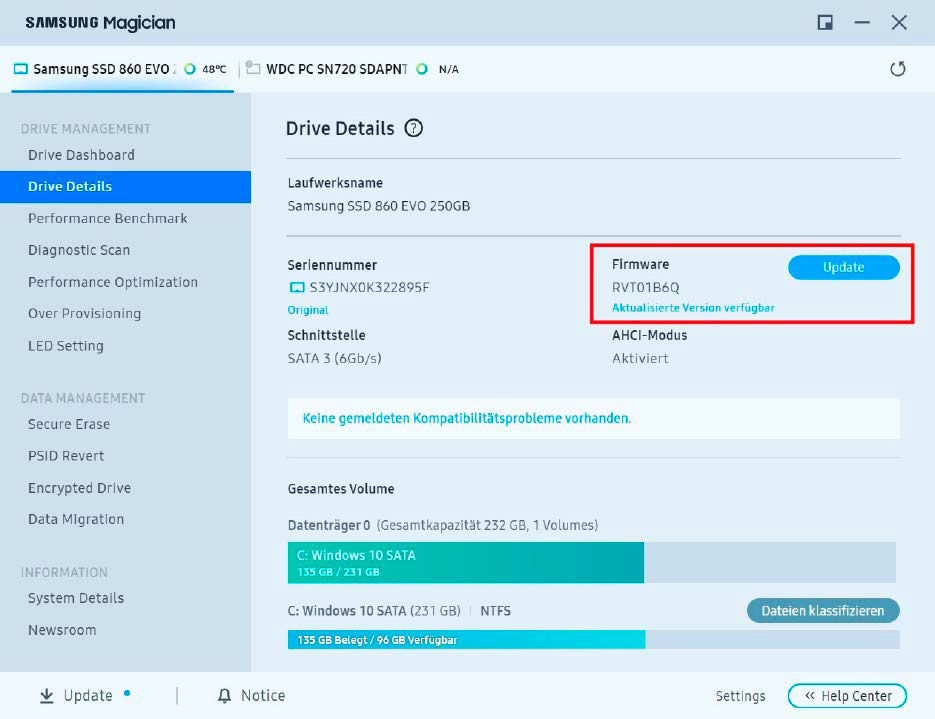Refresh drive information with the circular arrow icon
Image resolution: width=935 pixels, height=719 pixels.
[898, 69]
